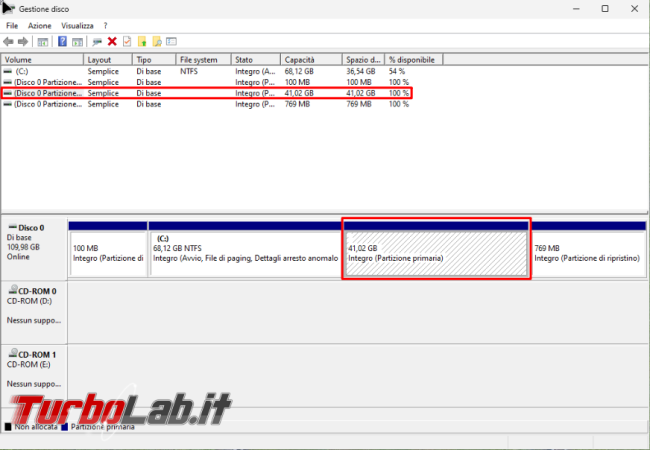Click the folder with magnifier icon
This screenshot has width=650, height=450.
(157, 41)
